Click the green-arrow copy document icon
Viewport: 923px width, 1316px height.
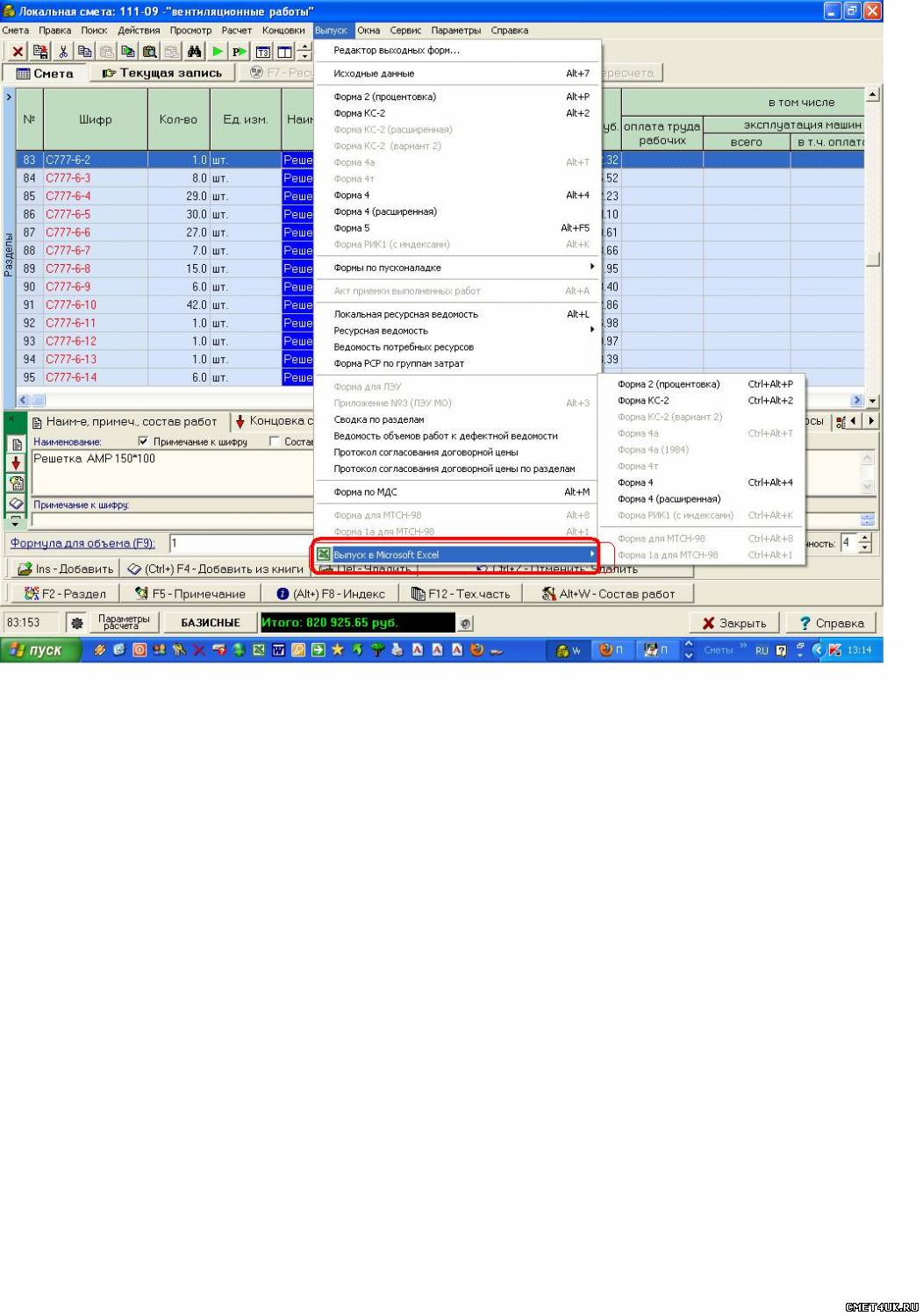pyautogui.click(x=128, y=52)
